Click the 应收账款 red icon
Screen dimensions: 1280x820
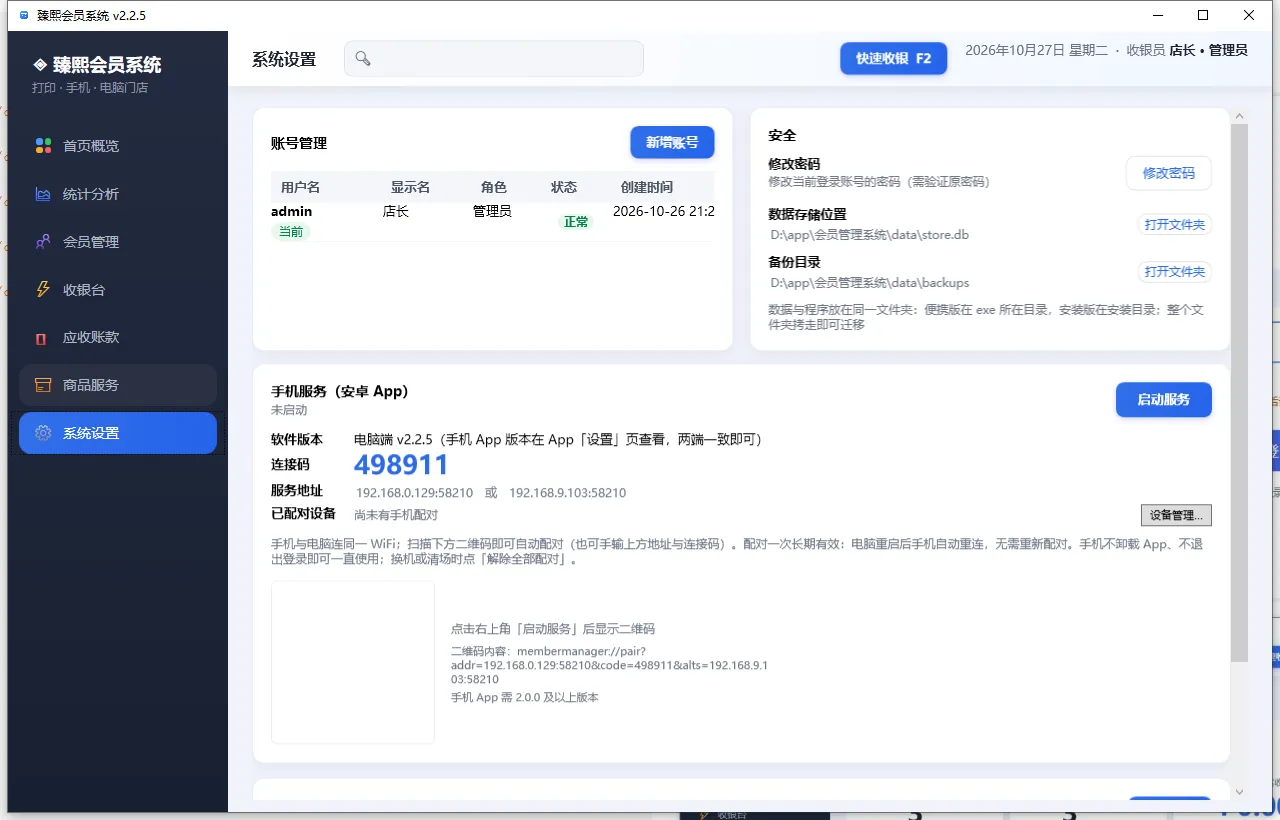41,338
